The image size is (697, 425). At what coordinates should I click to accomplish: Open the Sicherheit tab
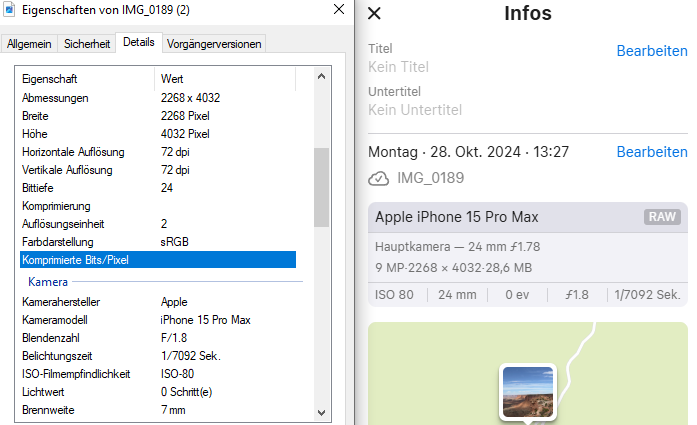click(87, 44)
